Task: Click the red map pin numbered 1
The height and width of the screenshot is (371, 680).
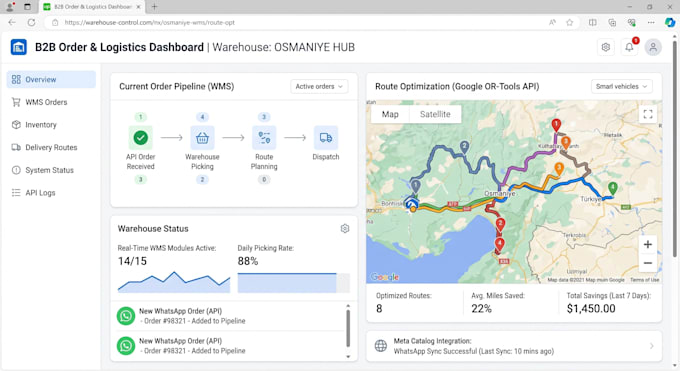Action: tap(556, 125)
